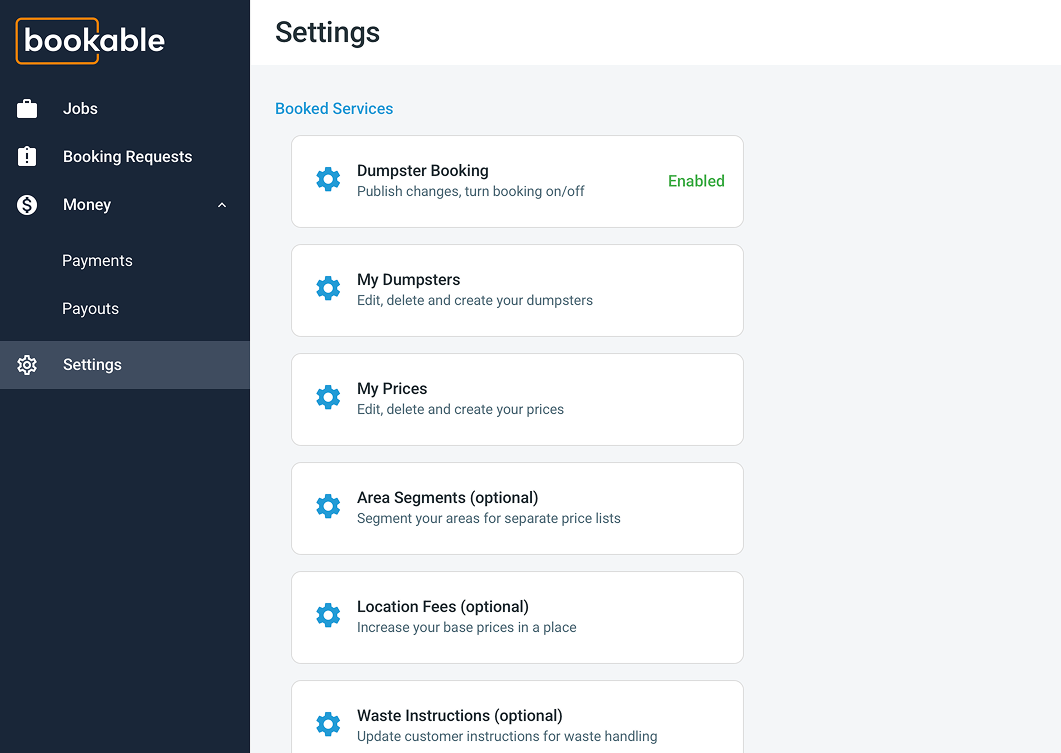Open the Payments page
Screen dimensions: 1061x753
tap(97, 260)
